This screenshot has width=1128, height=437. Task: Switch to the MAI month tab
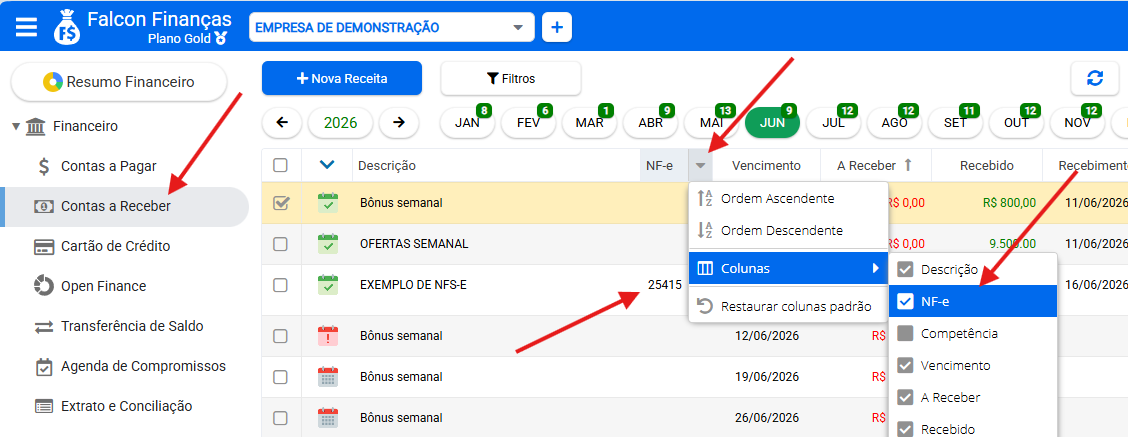point(711,122)
